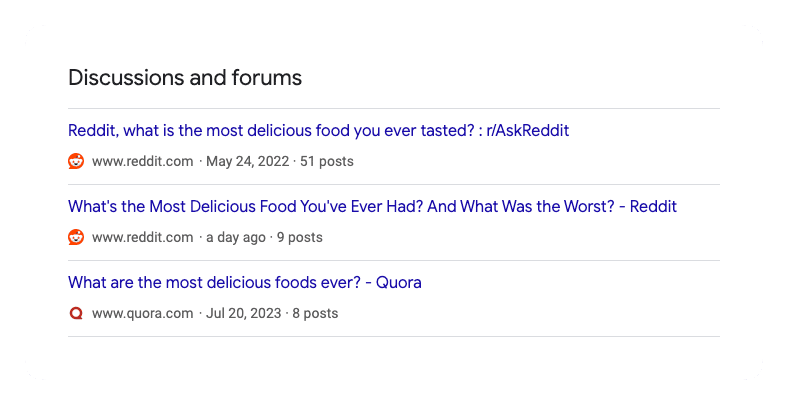Click the Reddit icon on the 'a day ago' result
The image size is (788, 405).
[76, 237]
